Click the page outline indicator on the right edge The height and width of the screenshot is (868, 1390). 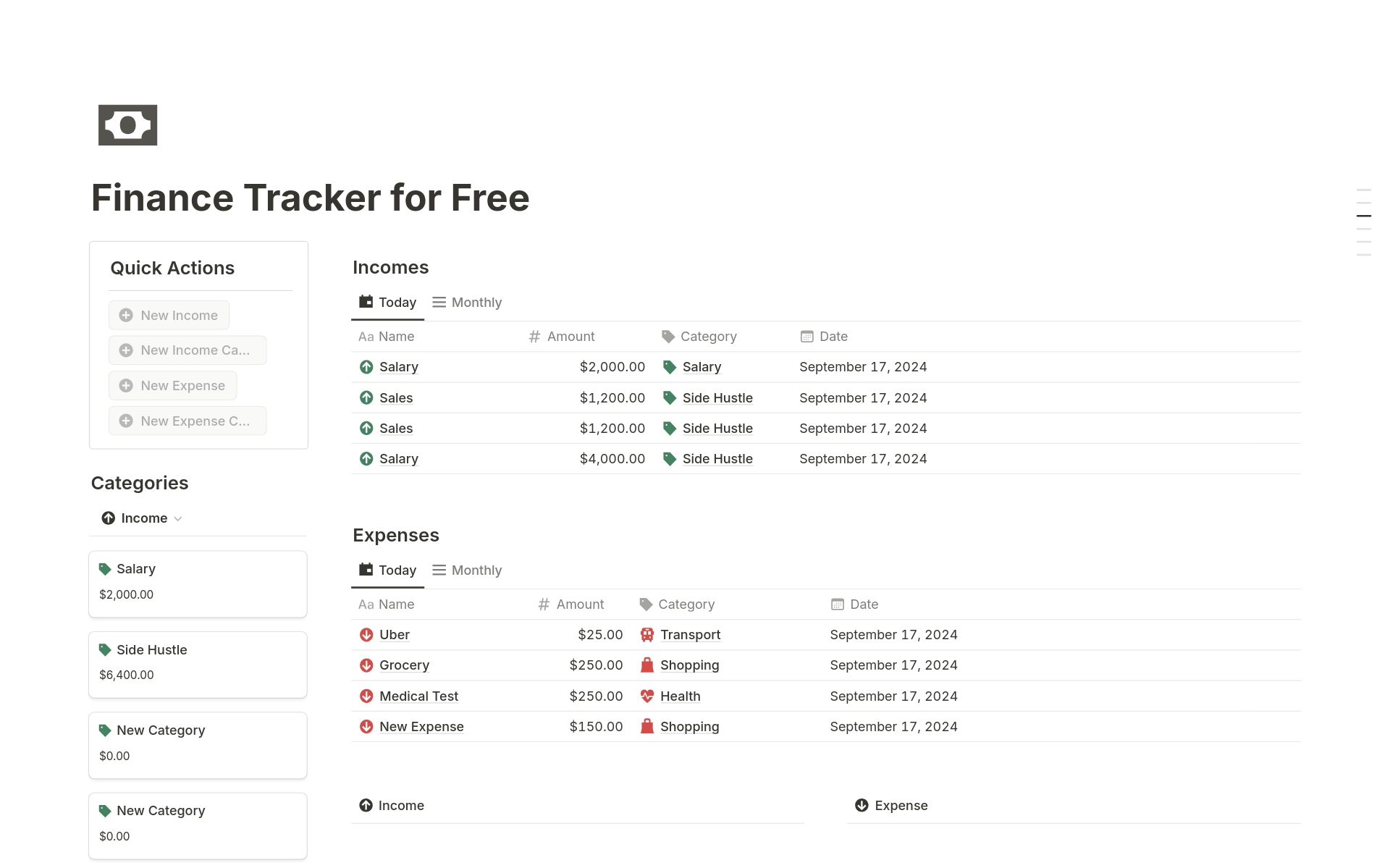click(x=1364, y=215)
